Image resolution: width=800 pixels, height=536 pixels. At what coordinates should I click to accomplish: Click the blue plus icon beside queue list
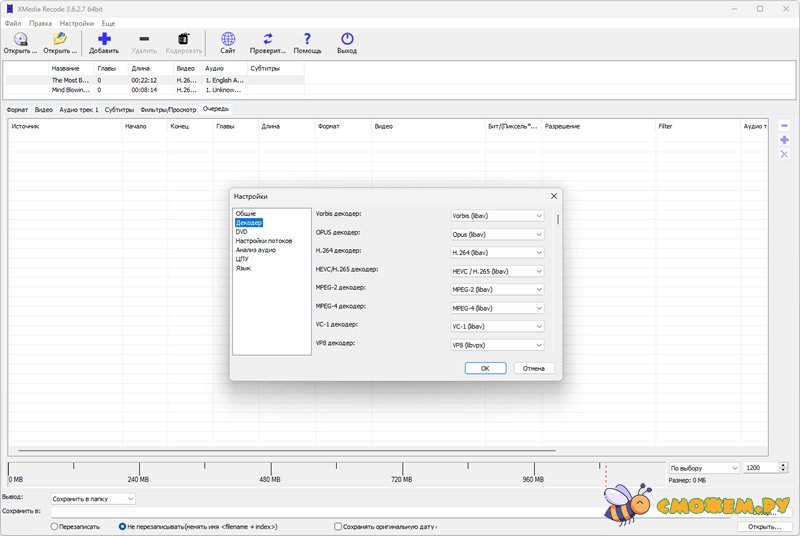coord(784,140)
